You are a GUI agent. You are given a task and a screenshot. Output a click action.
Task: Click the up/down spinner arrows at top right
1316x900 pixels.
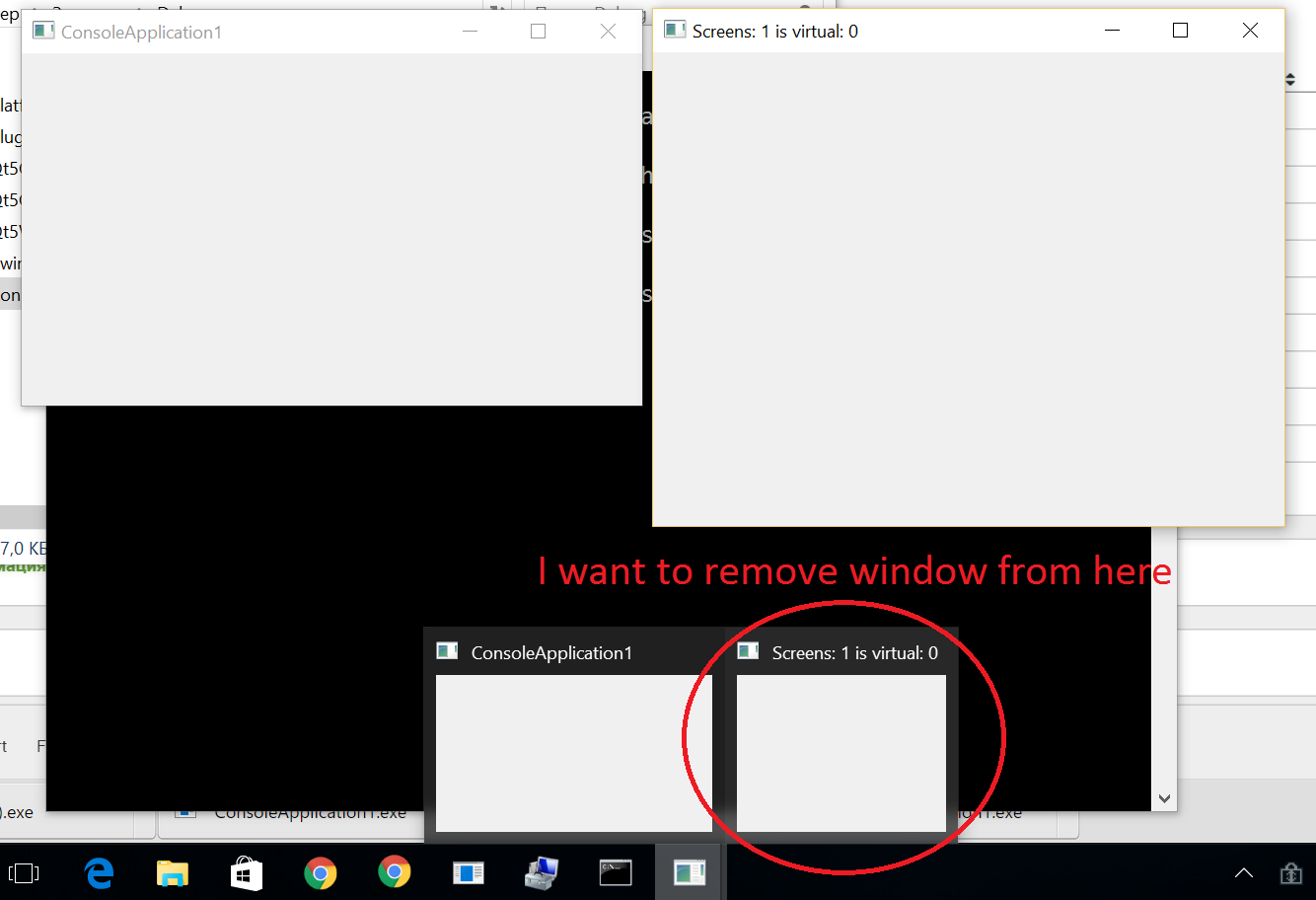click(x=1290, y=80)
